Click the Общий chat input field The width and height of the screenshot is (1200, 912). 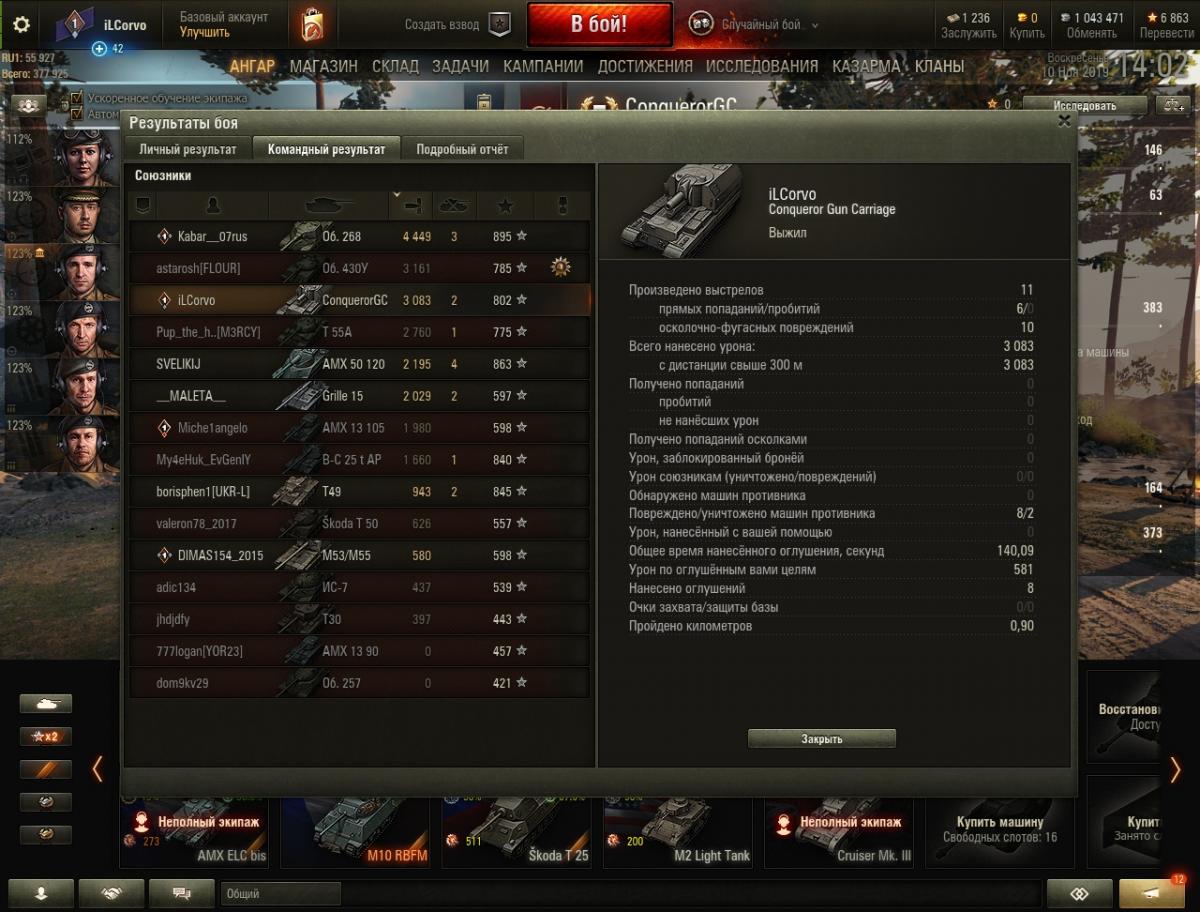(280, 893)
